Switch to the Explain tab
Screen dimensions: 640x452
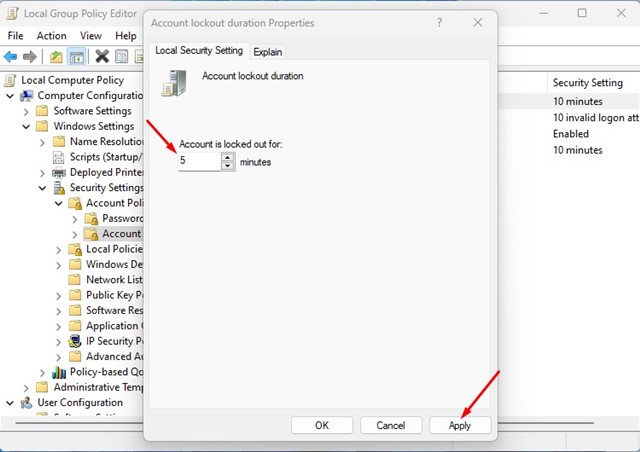tap(267, 51)
